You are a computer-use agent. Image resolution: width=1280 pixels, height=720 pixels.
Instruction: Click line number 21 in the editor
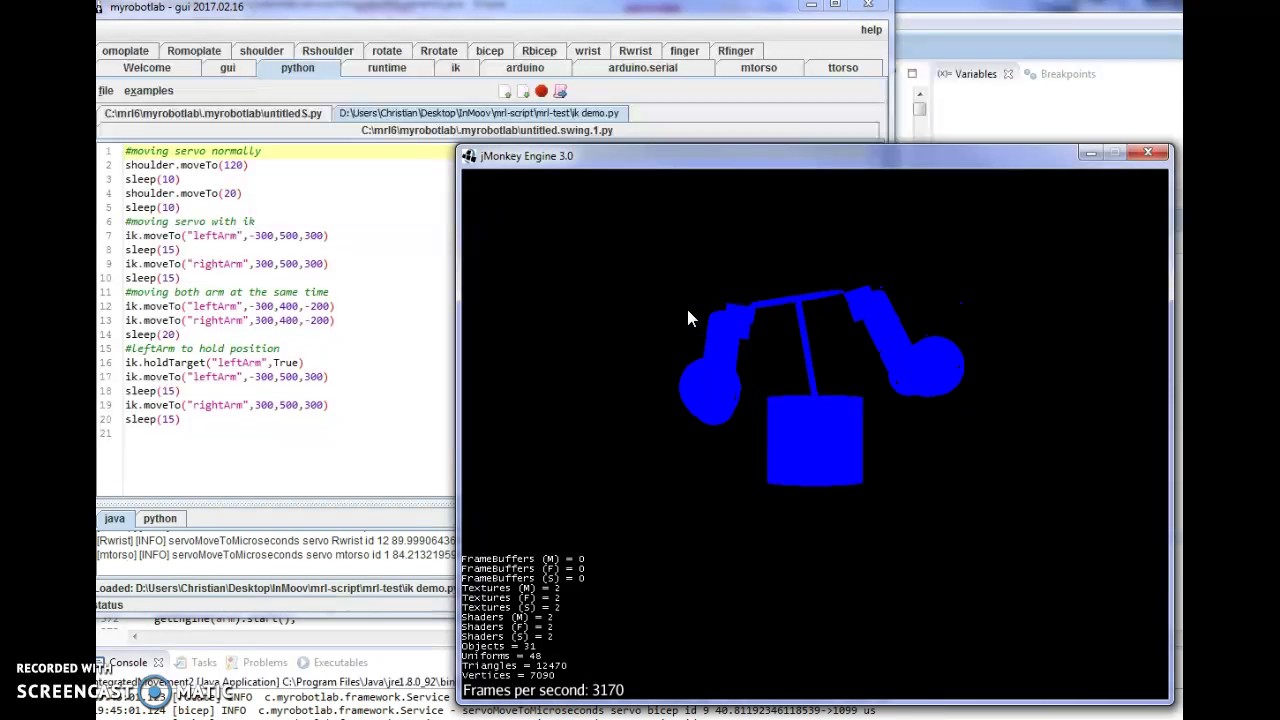pyautogui.click(x=106, y=434)
